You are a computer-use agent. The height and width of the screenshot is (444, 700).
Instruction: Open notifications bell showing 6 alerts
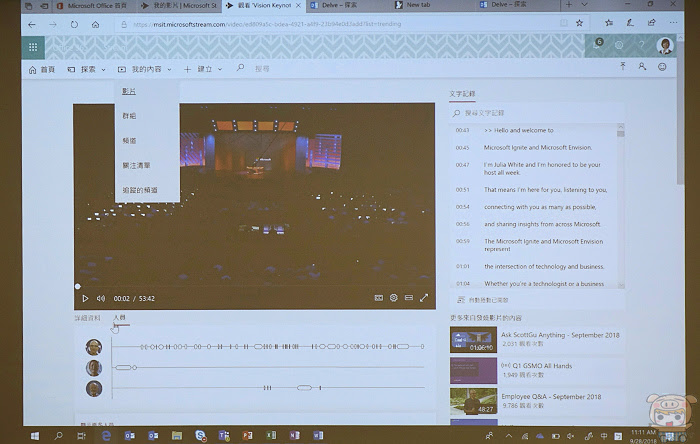pyautogui.click(x=597, y=44)
